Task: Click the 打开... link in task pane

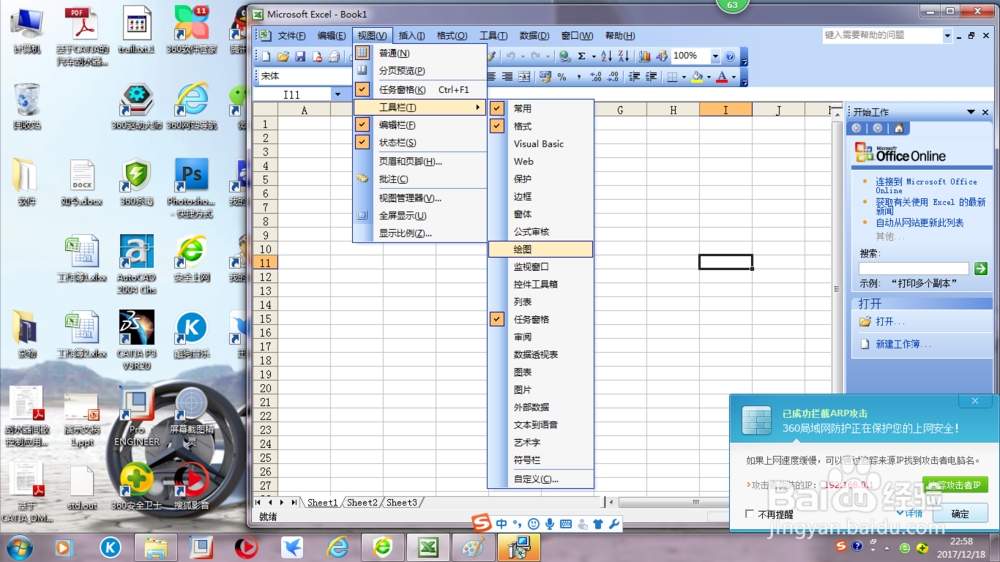Action: 889,322
